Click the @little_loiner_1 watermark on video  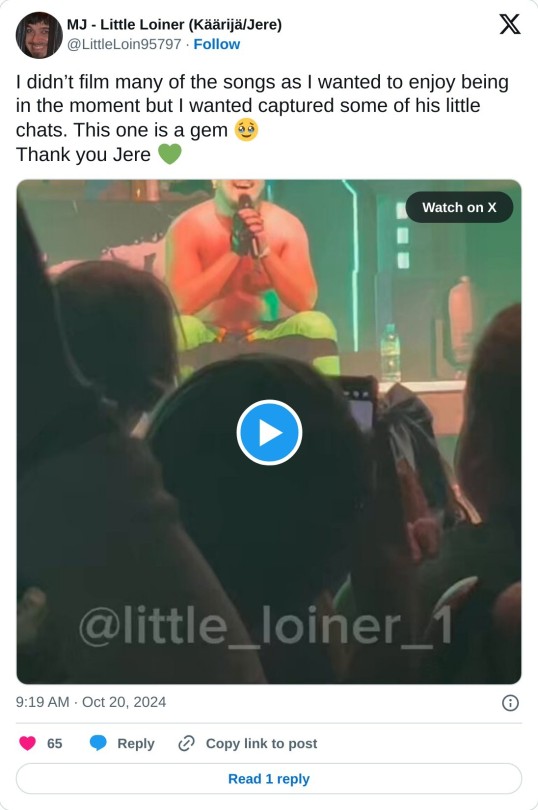tap(266, 627)
